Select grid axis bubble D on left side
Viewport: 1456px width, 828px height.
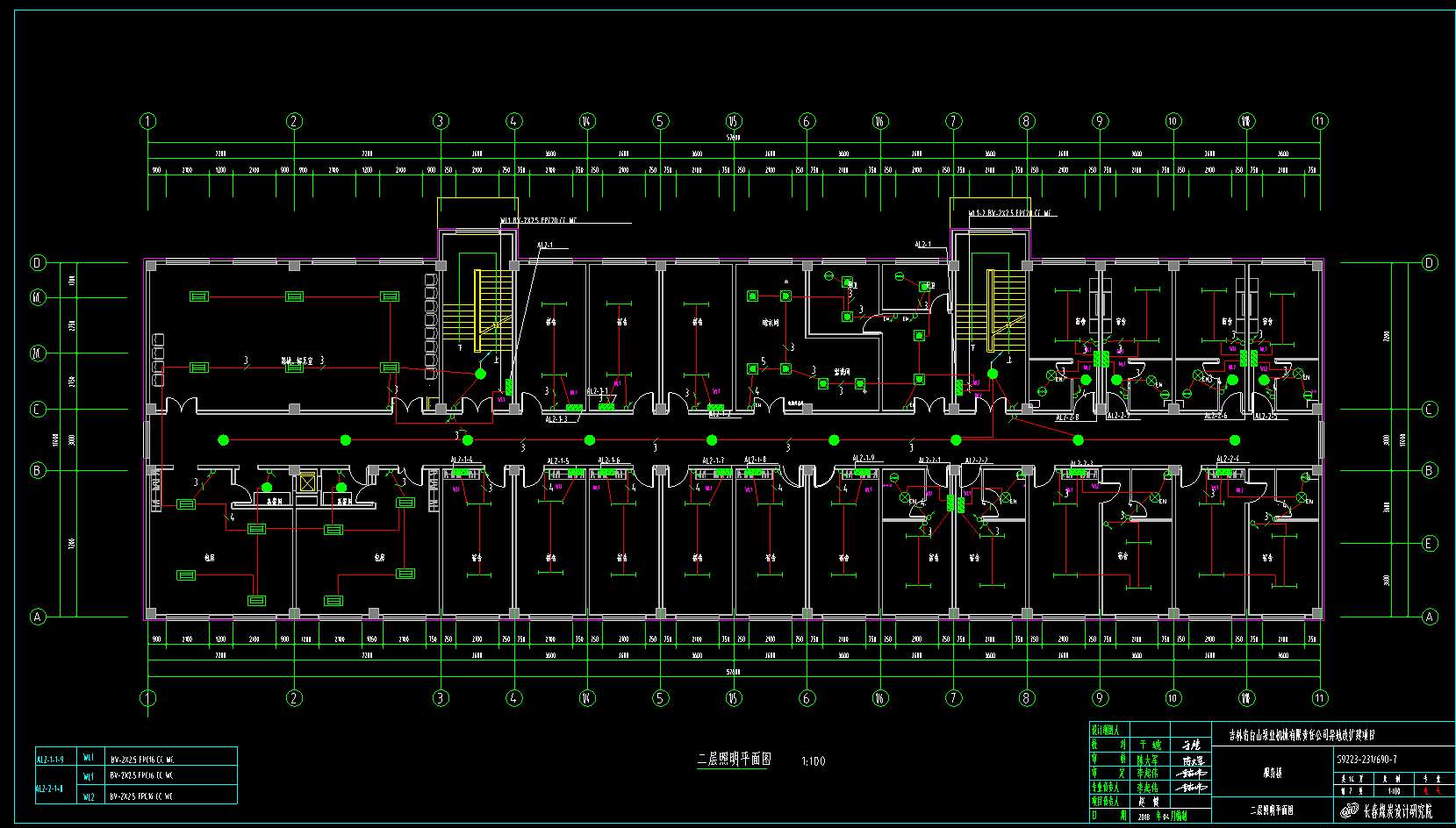coord(38,263)
